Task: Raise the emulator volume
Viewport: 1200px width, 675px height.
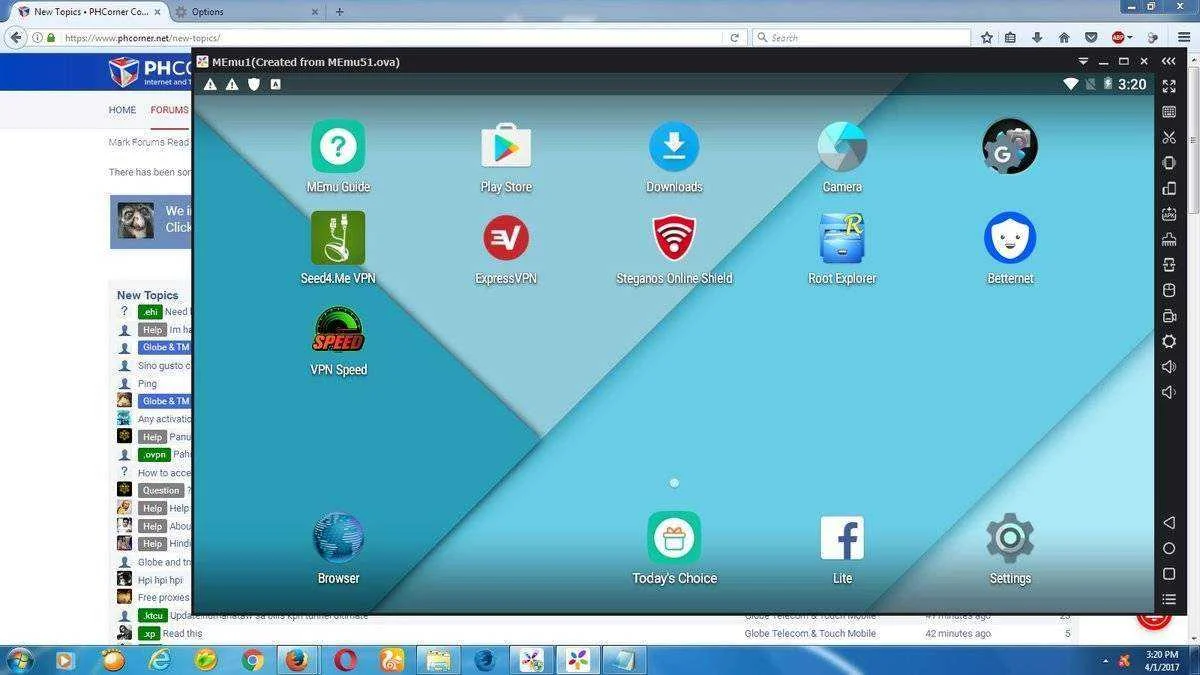Action: 1169,367
